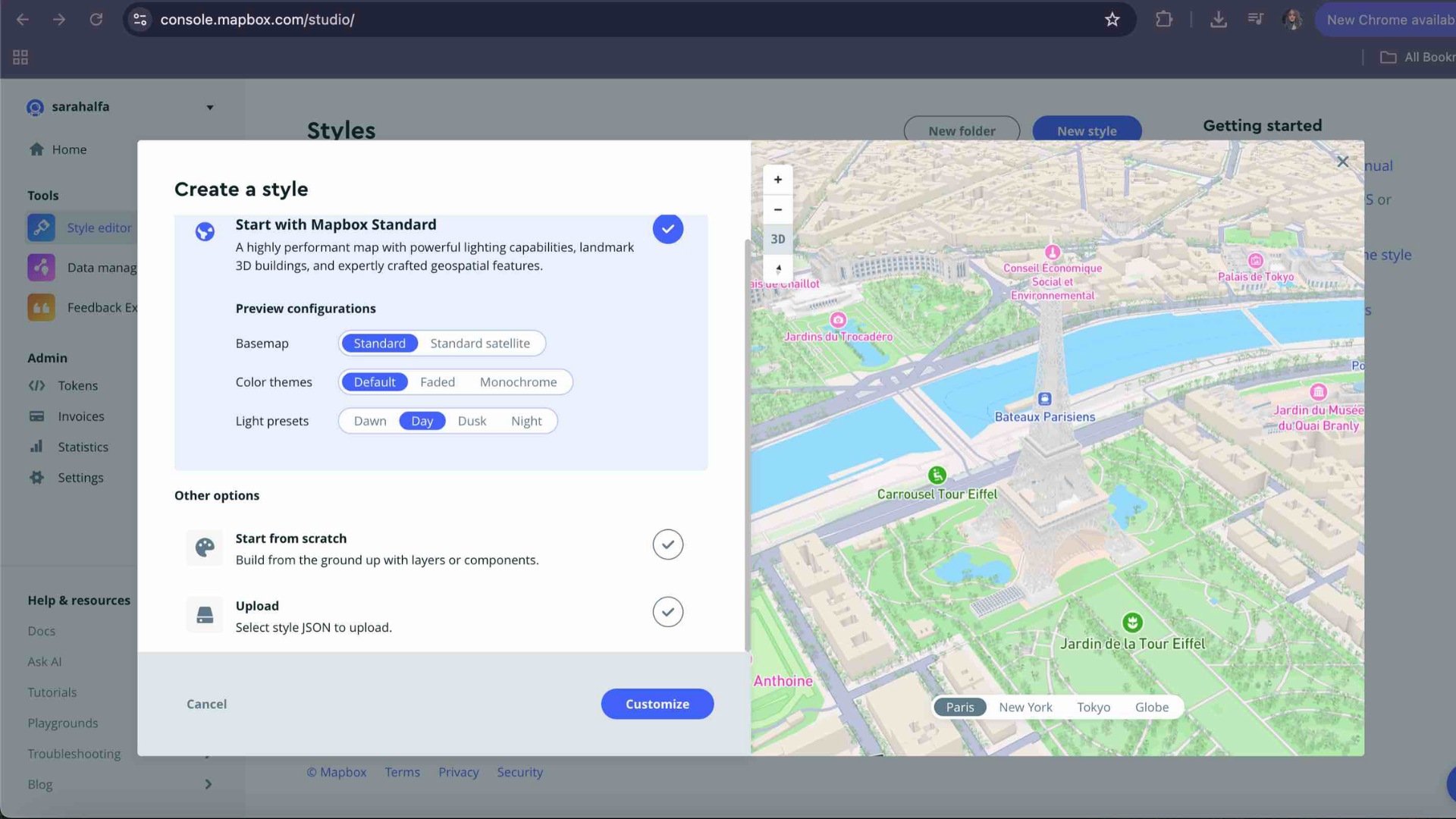This screenshot has height=819, width=1456.
Task: Click the Customize button
Action: (657, 704)
